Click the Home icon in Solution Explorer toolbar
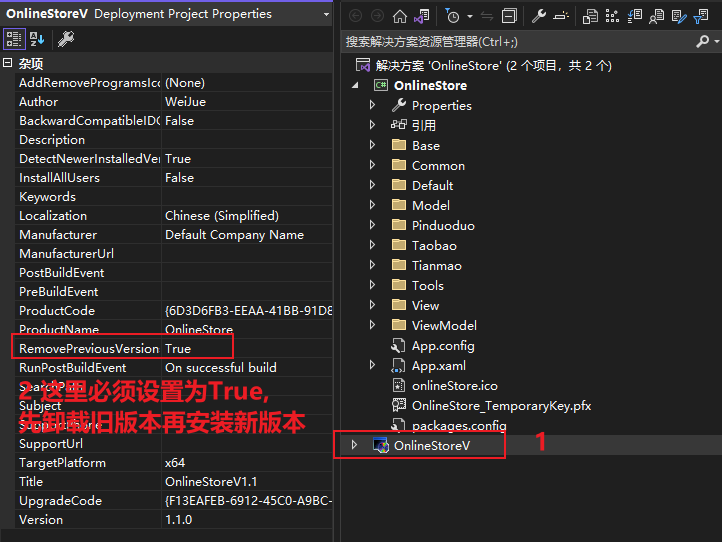 tap(400, 16)
